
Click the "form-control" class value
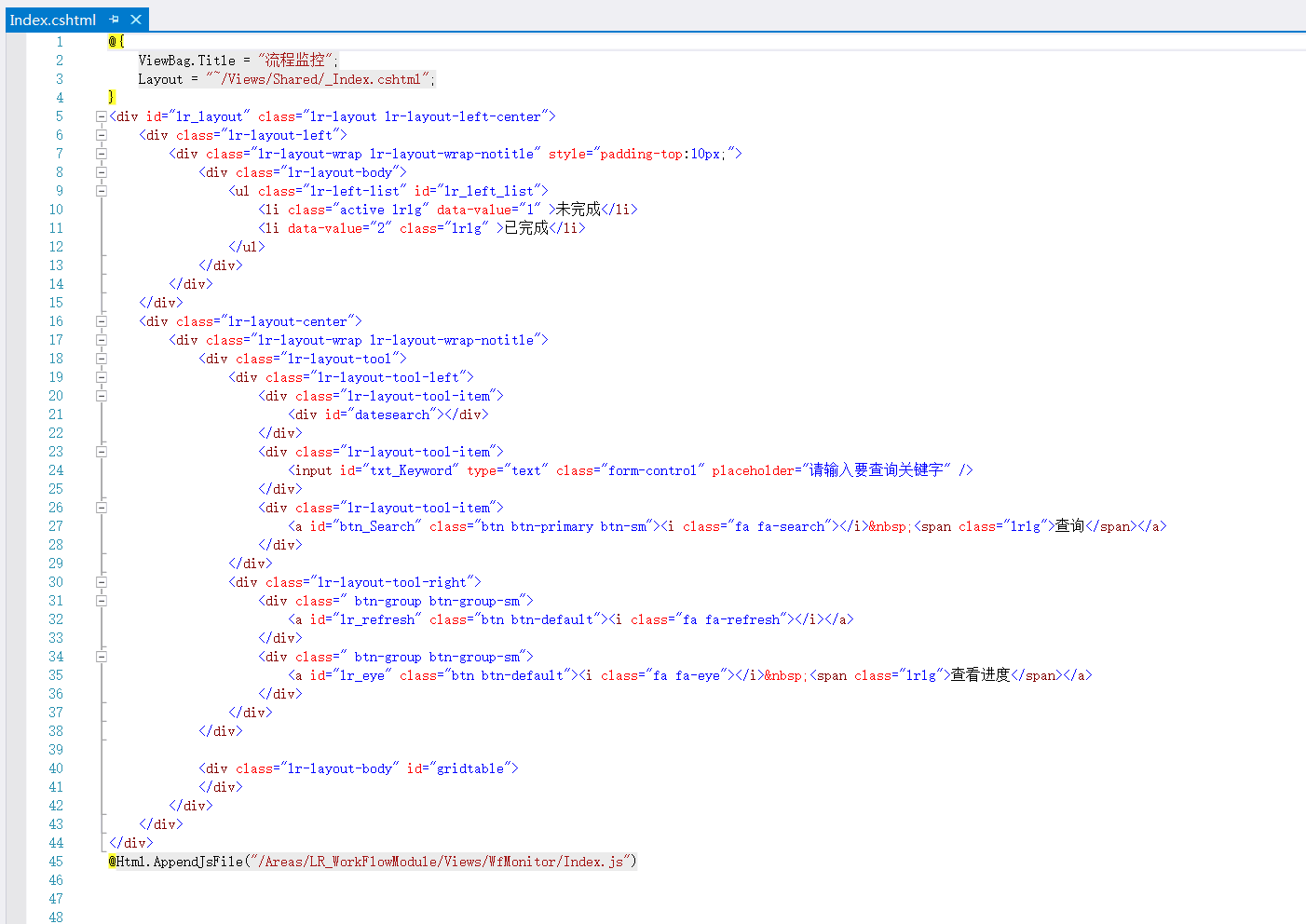652,470
